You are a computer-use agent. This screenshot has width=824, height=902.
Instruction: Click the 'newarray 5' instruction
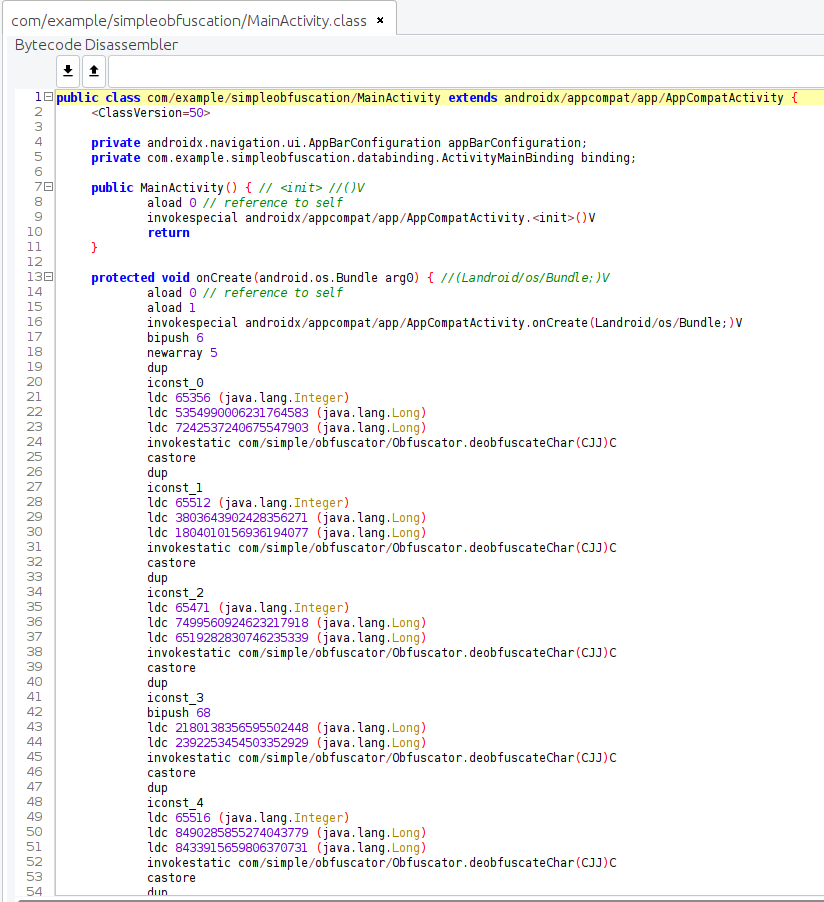coord(181,352)
